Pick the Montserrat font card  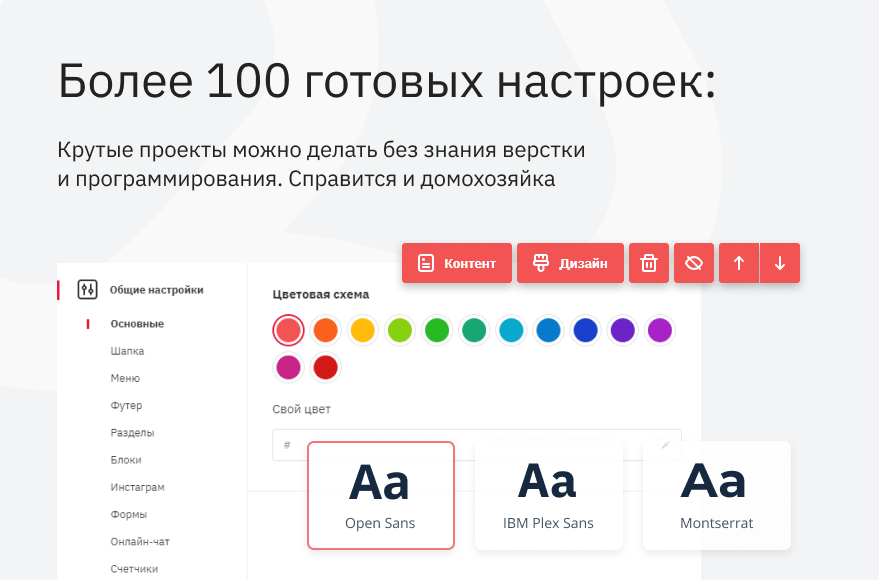(716, 495)
